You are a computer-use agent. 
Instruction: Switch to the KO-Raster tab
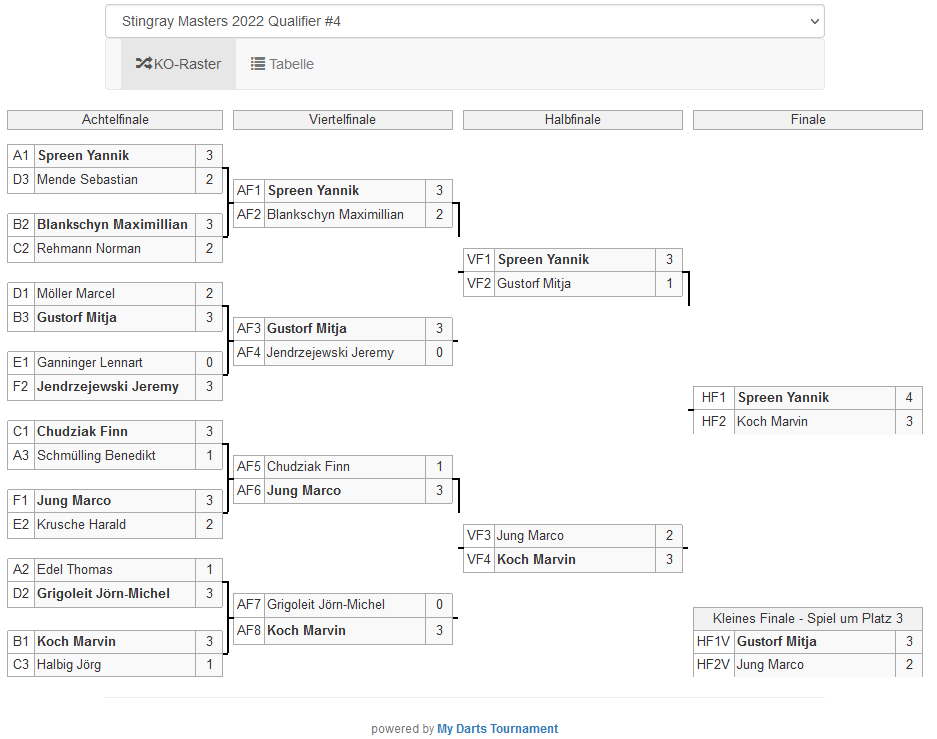[178, 64]
